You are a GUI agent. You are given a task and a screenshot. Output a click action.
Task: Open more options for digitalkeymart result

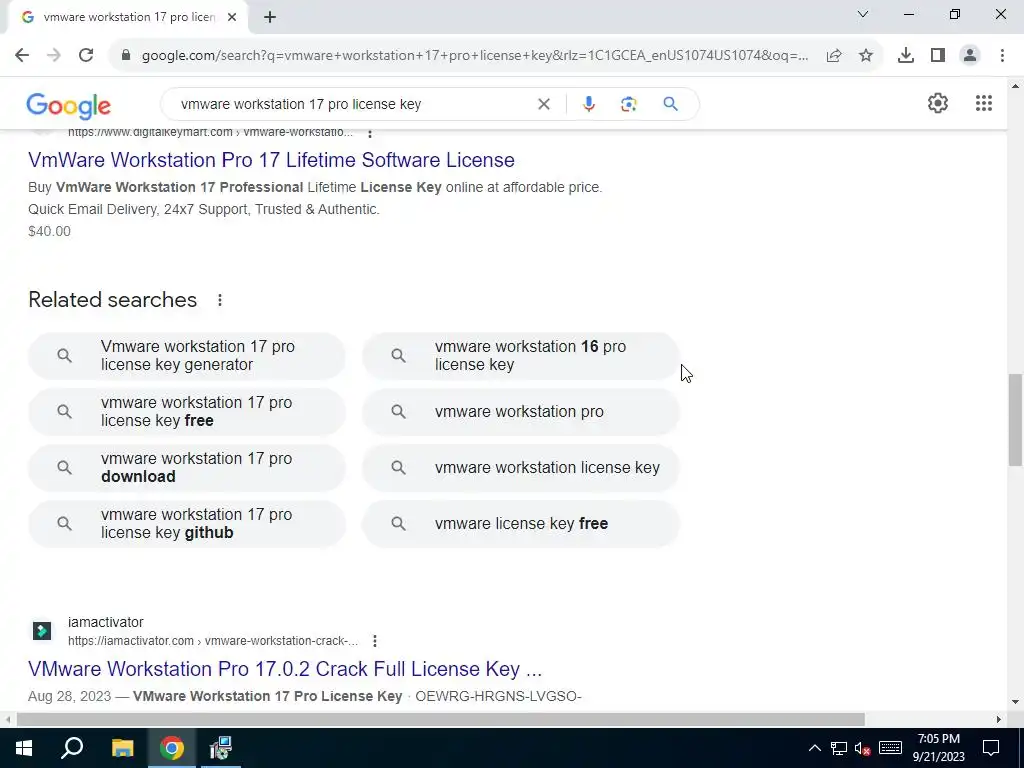coord(370,133)
